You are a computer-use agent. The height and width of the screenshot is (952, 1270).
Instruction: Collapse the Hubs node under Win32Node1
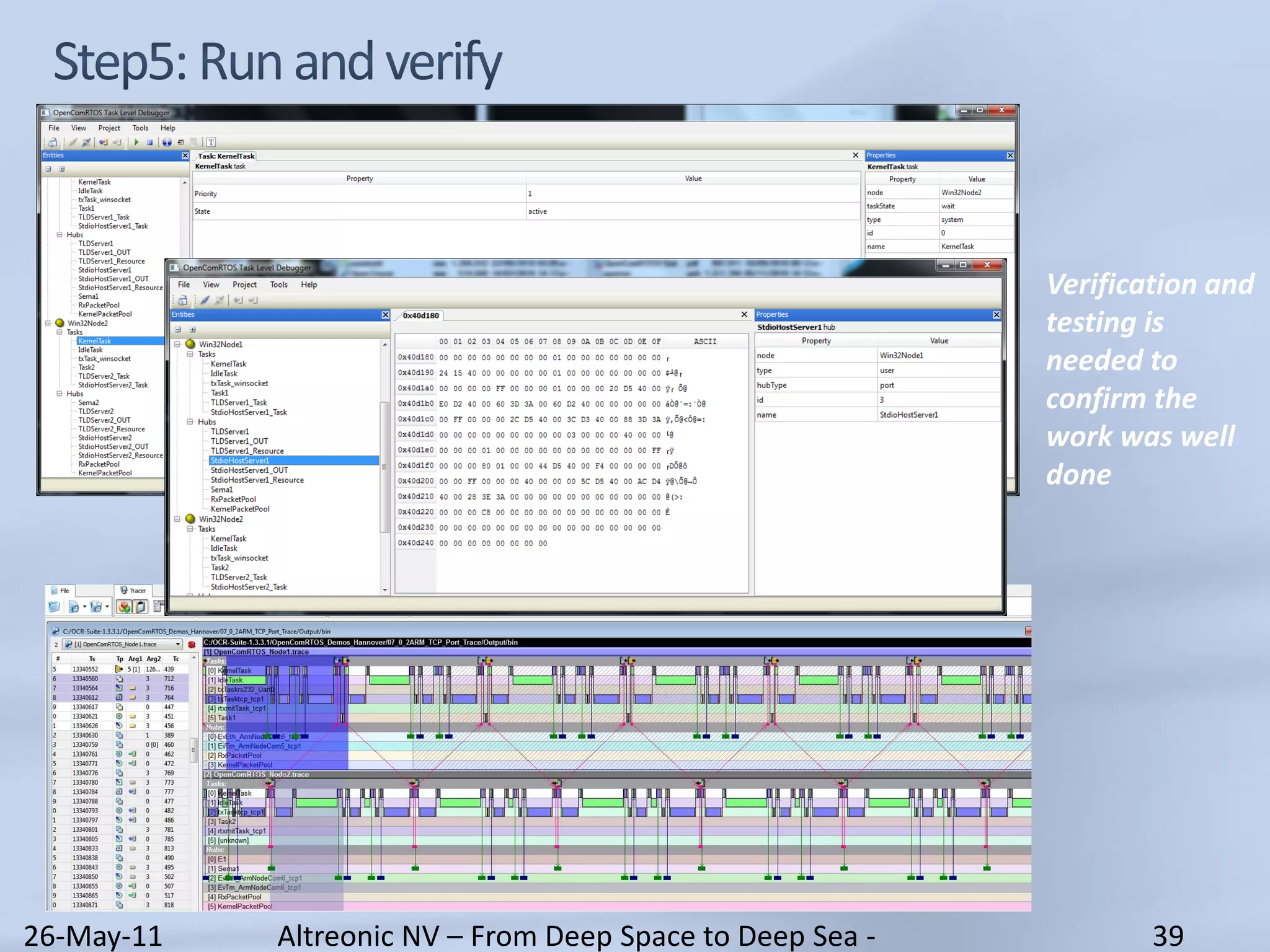click(x=190, y=422)
